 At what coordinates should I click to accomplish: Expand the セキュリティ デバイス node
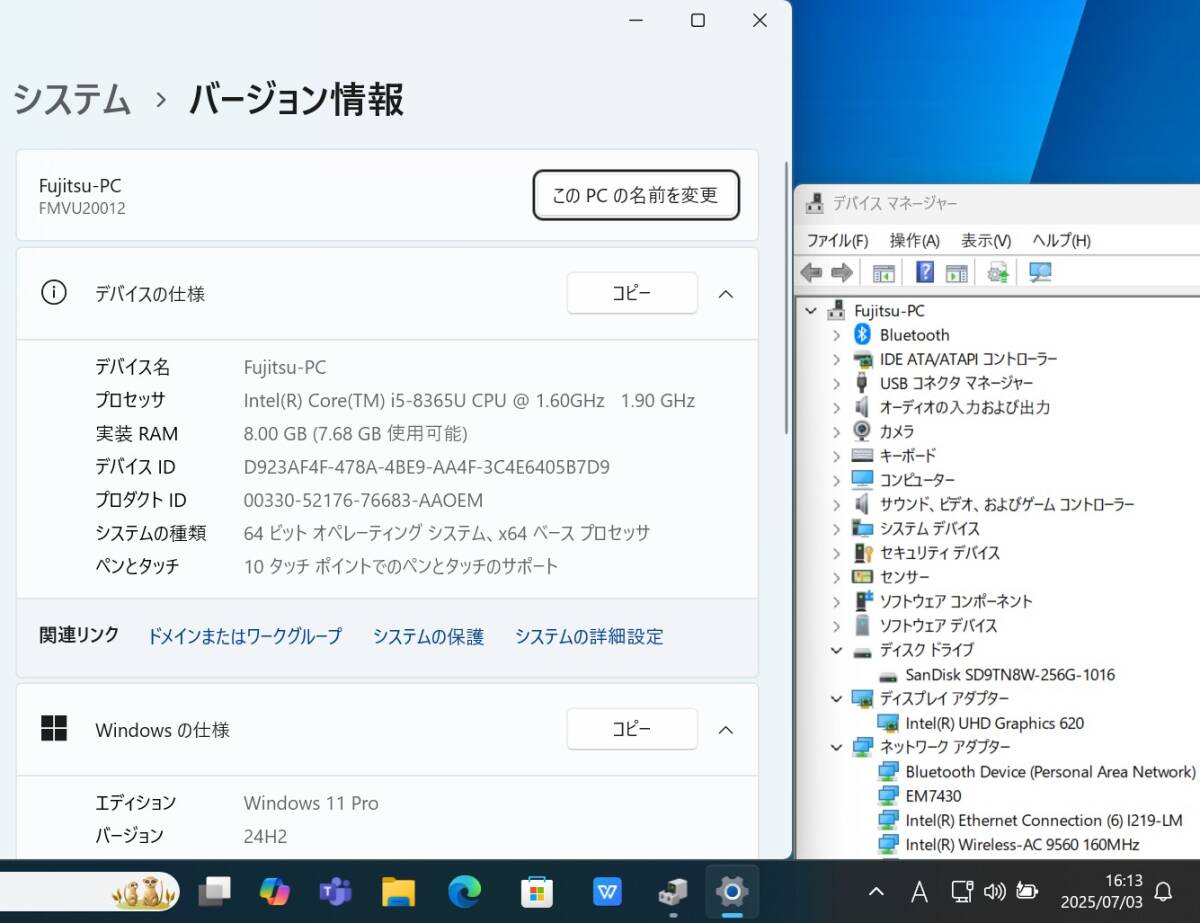tap(837, 553)
